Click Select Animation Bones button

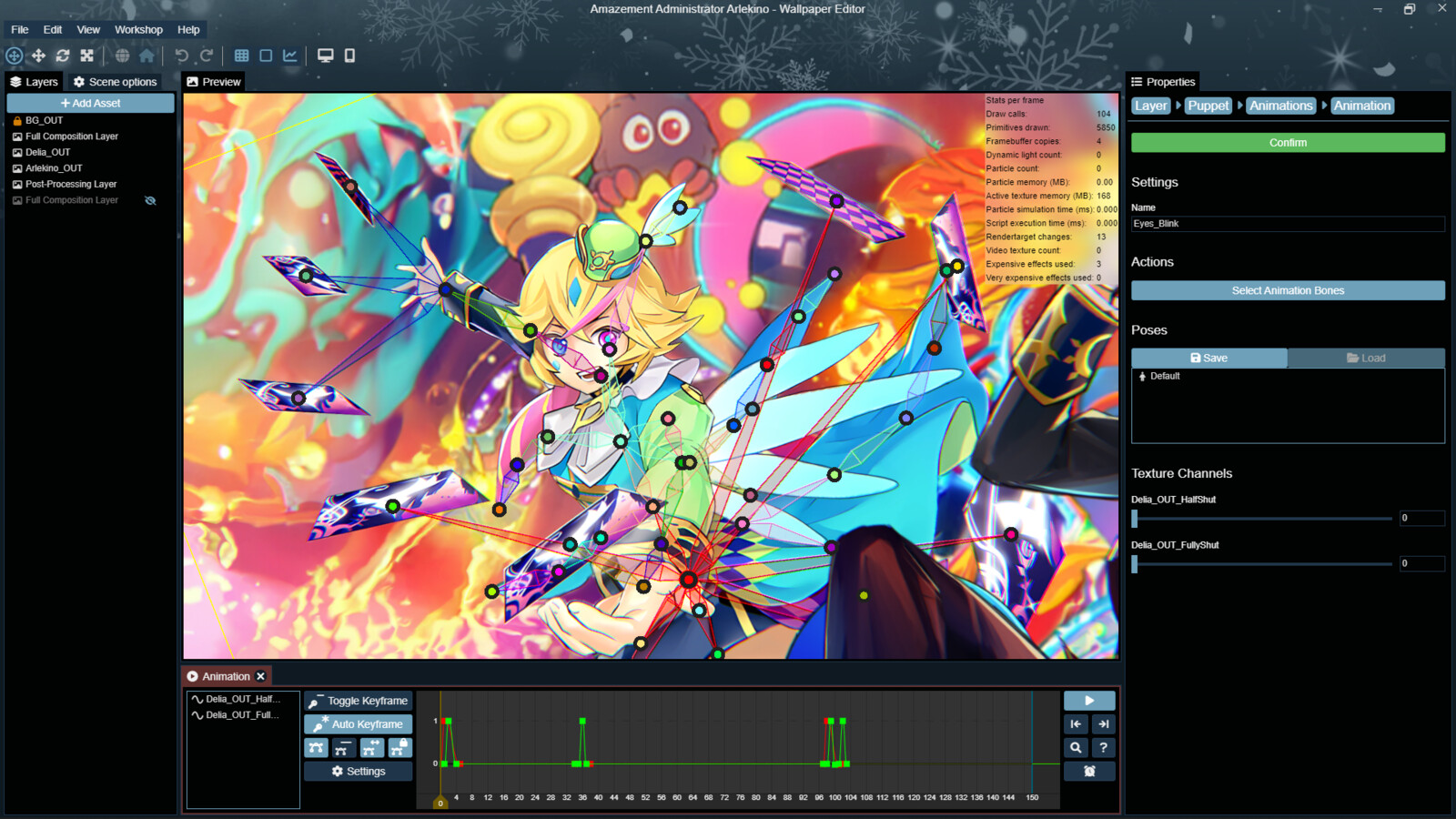pyautogui.click(x=1288, y=290)
